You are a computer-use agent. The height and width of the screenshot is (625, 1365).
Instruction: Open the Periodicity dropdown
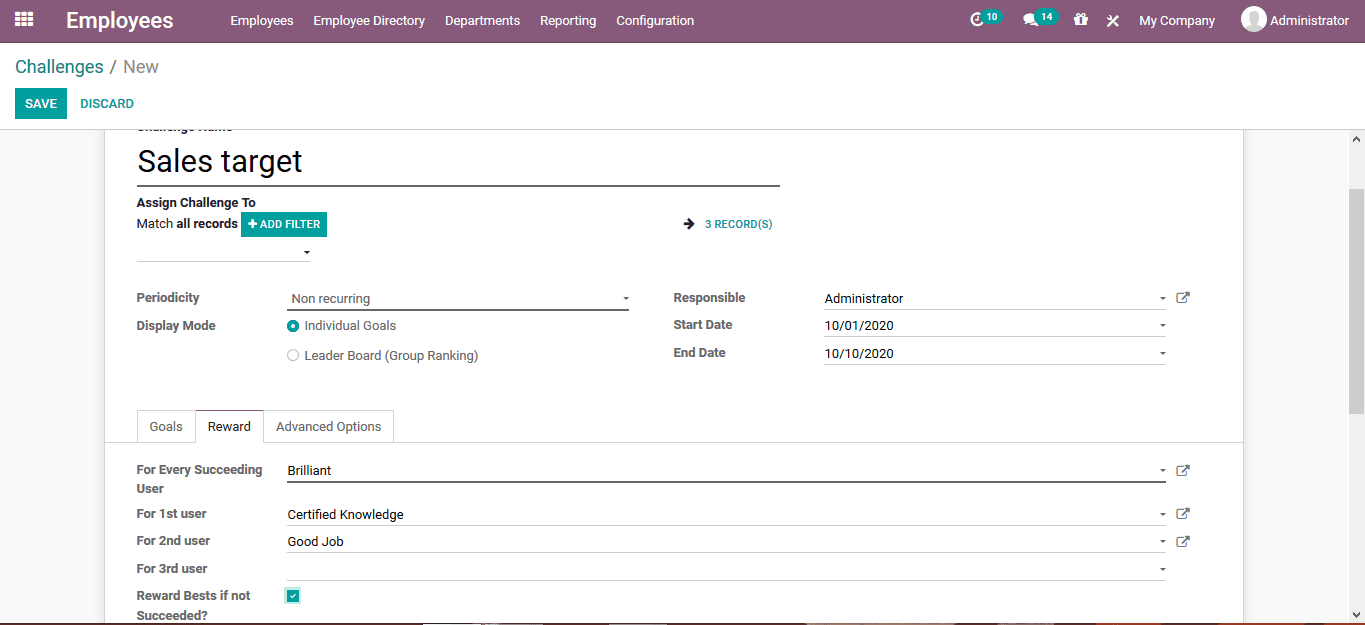tap(625, 298)
